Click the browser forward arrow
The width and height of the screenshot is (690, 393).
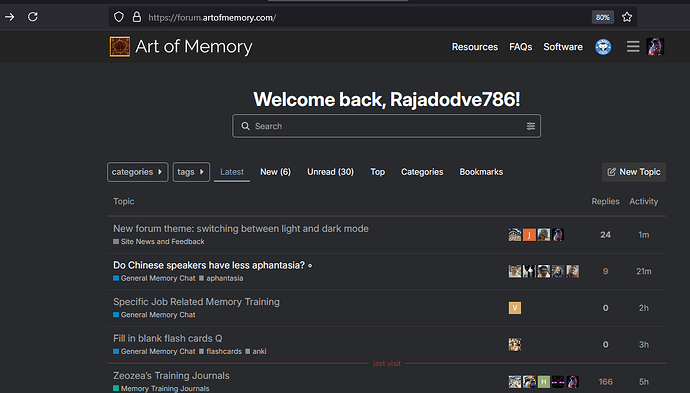pos(10,17)
